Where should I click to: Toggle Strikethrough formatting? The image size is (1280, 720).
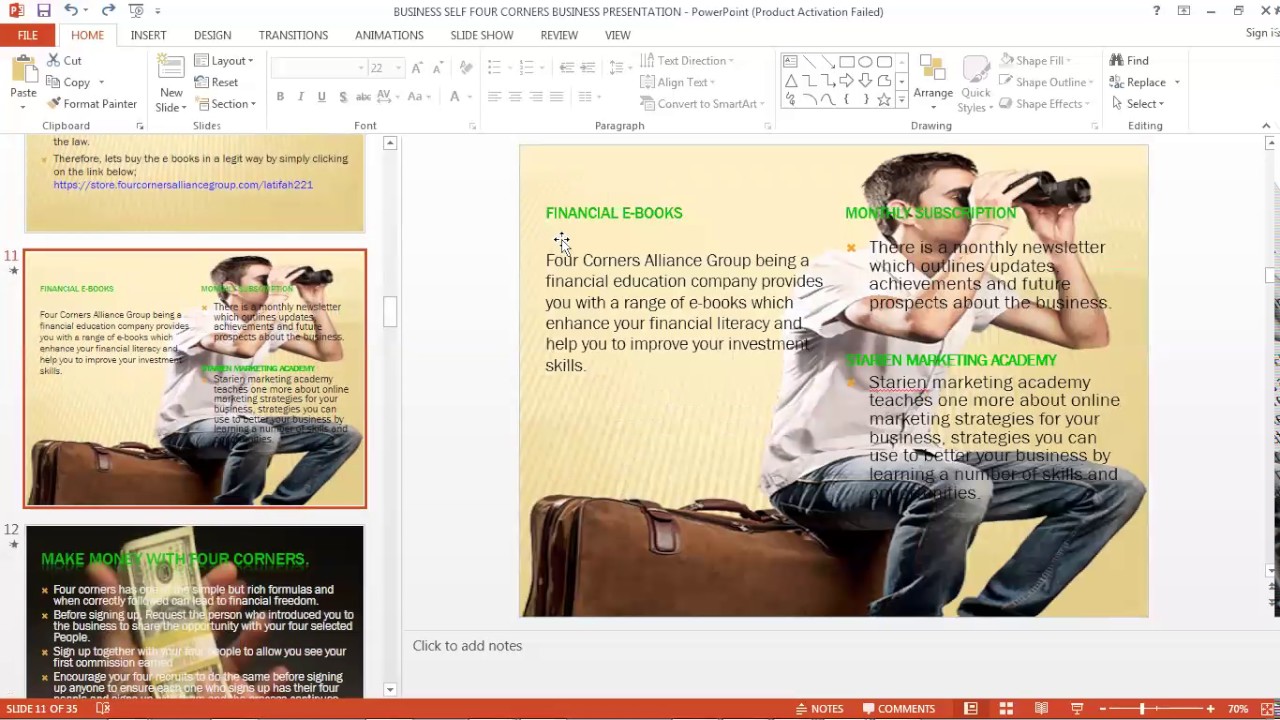363,97
